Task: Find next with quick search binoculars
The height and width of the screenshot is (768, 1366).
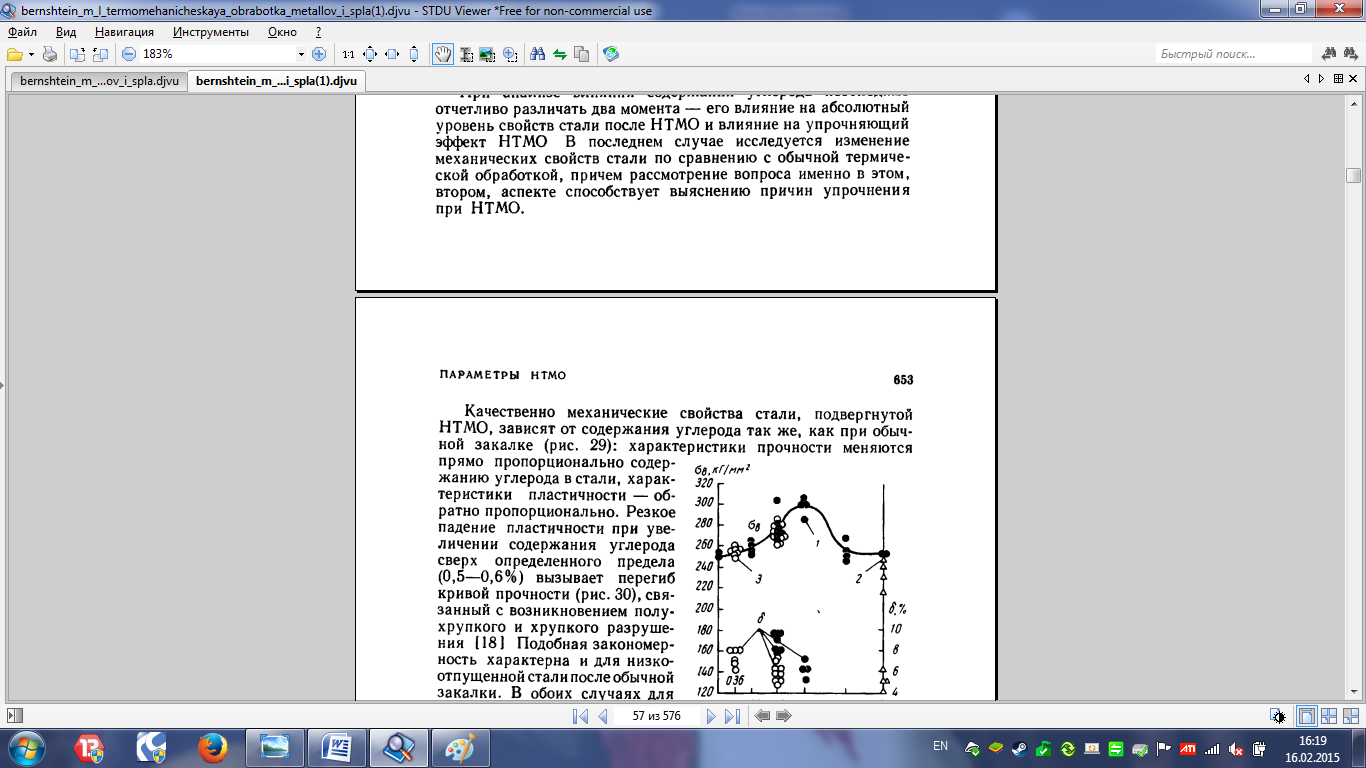Action: (x=1351, y=54)
